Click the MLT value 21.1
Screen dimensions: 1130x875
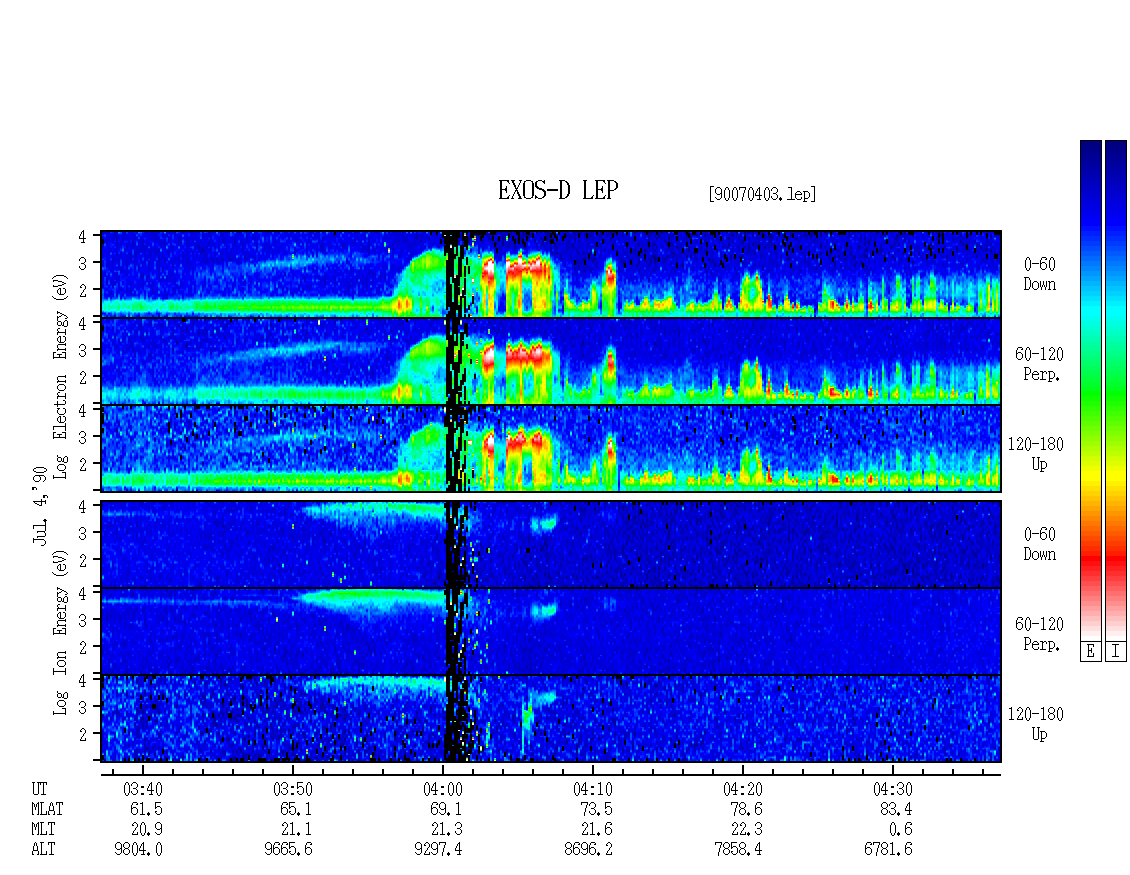click(296, 830)
